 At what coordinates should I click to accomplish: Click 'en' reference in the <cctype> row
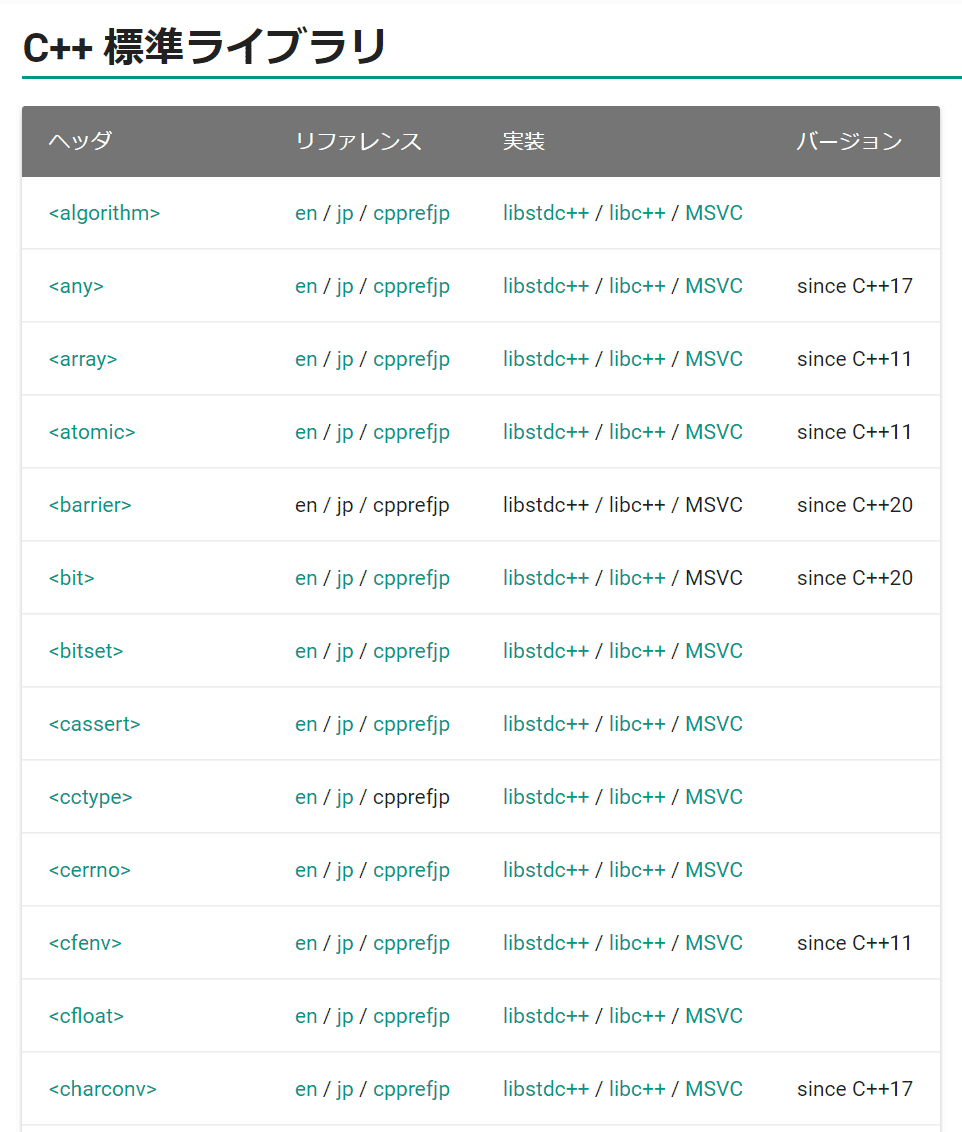point(306,796)
